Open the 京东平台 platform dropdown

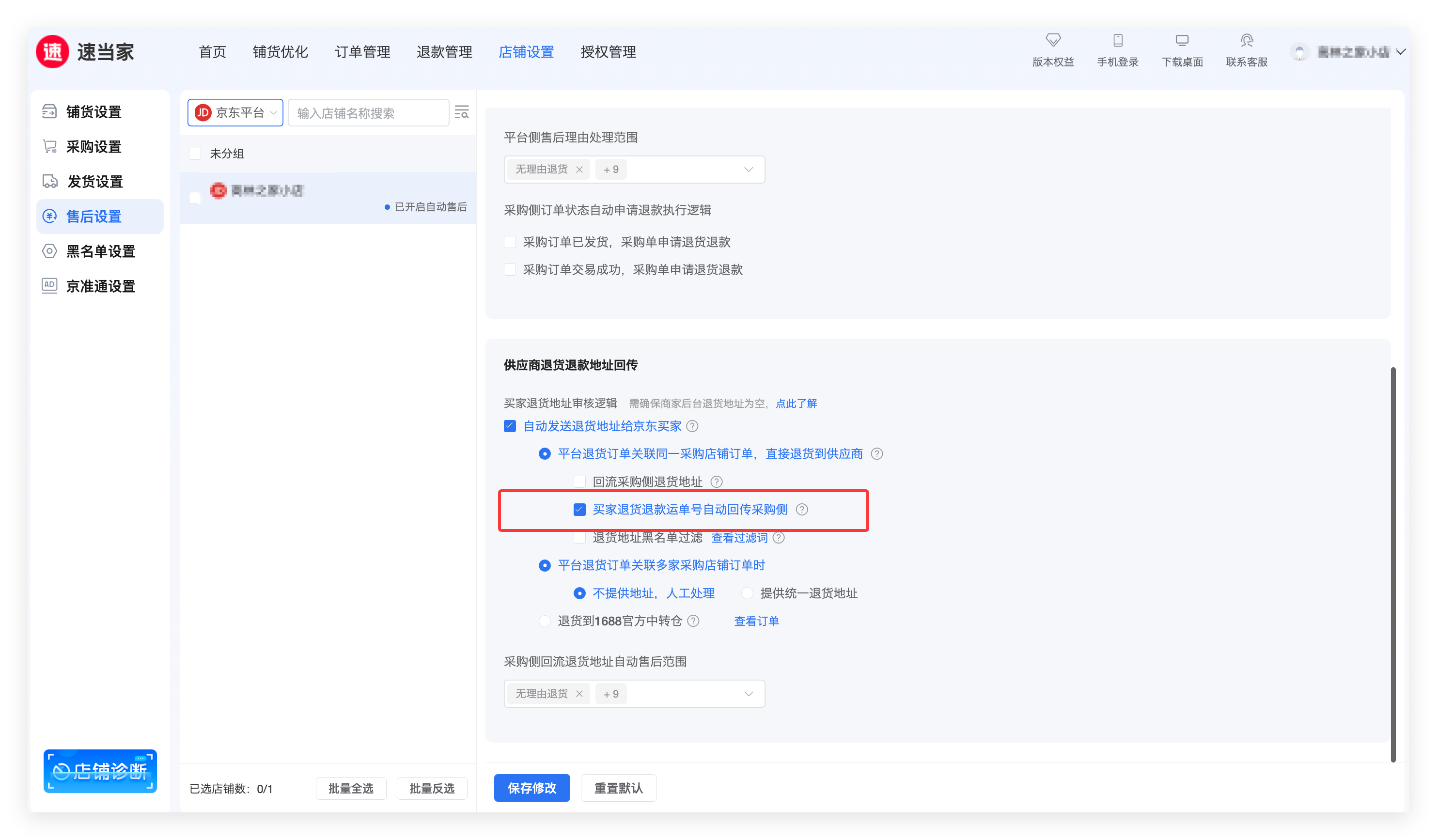click(235, 112)
